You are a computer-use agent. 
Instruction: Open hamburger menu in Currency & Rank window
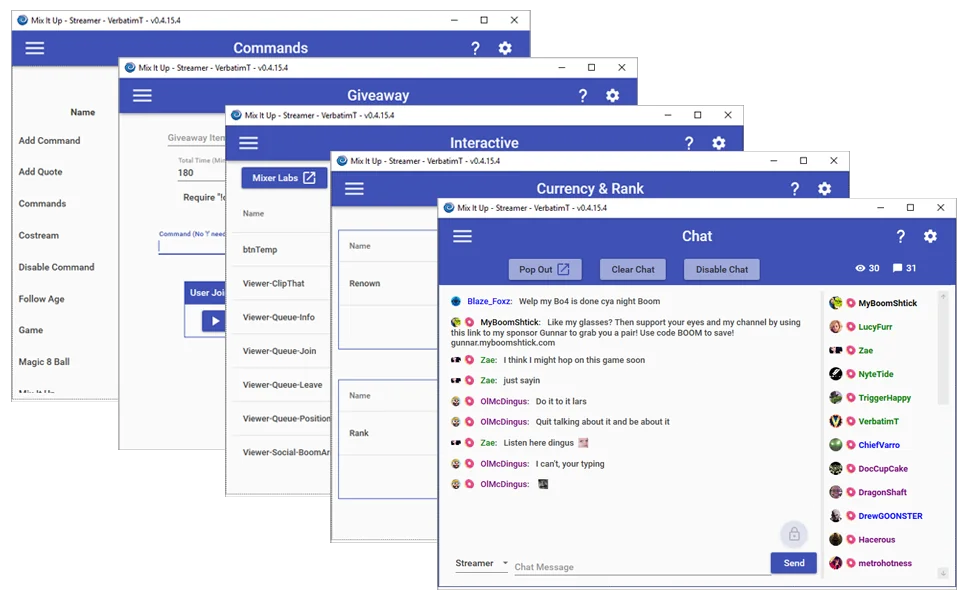click(x=354, y=188)
